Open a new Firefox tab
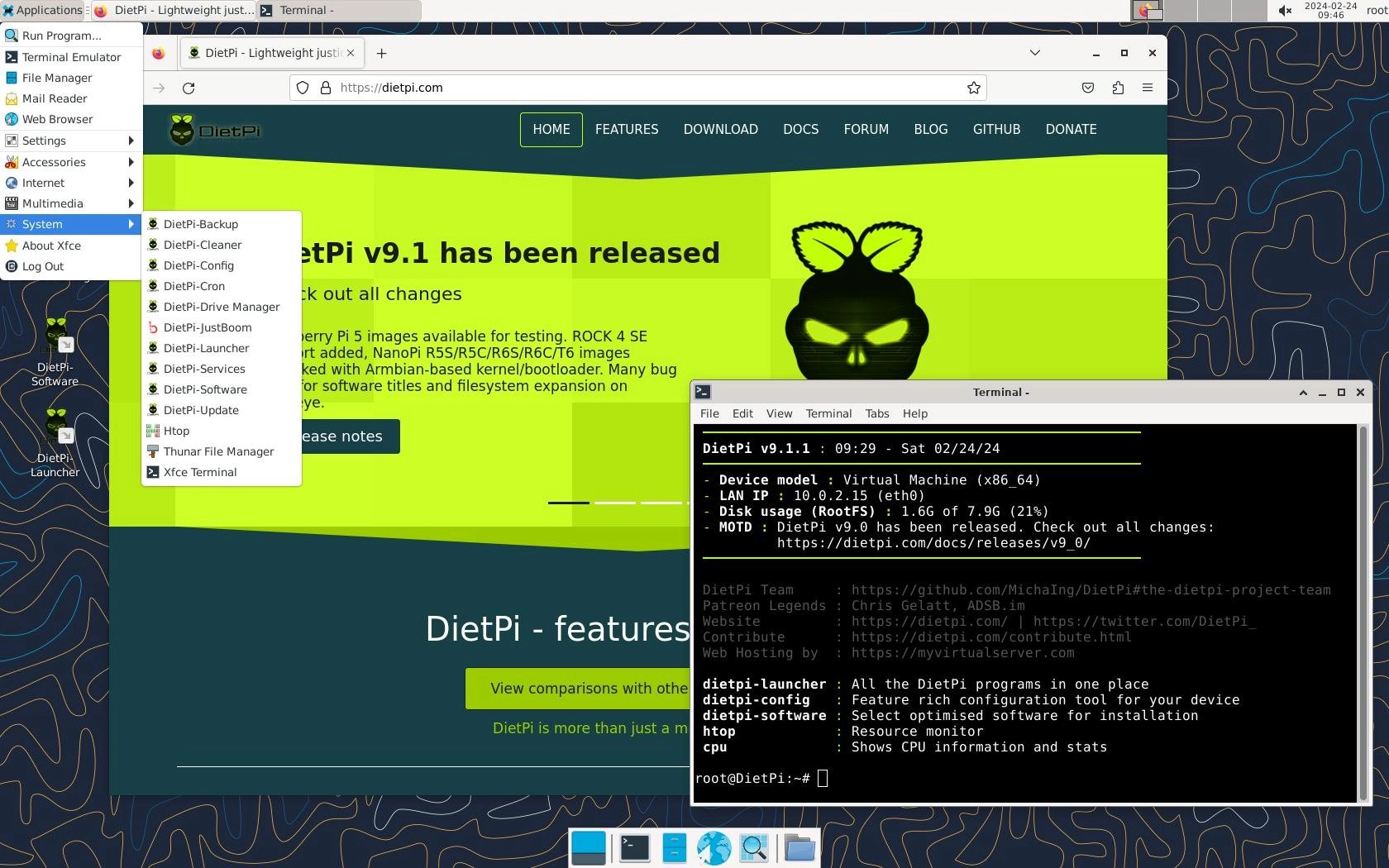Screen dimensions: 1389x868 pyautogui.click(x=381, y=53)
